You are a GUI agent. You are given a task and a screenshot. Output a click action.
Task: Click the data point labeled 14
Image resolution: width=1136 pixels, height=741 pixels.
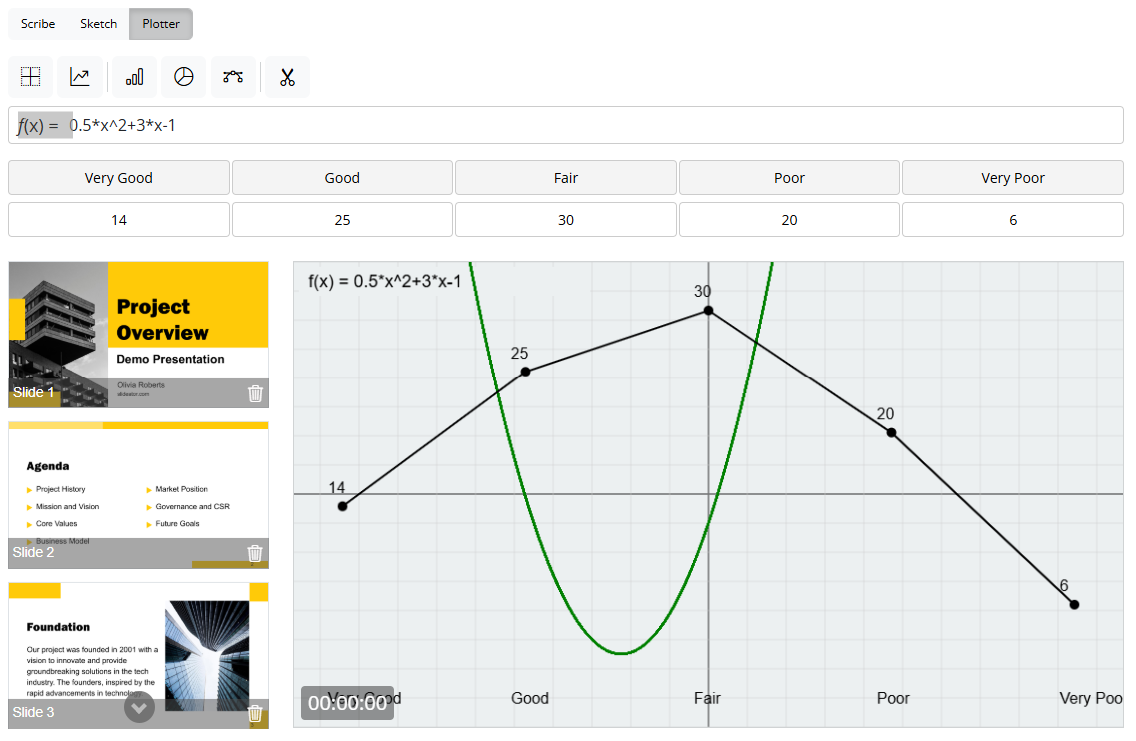343,506
